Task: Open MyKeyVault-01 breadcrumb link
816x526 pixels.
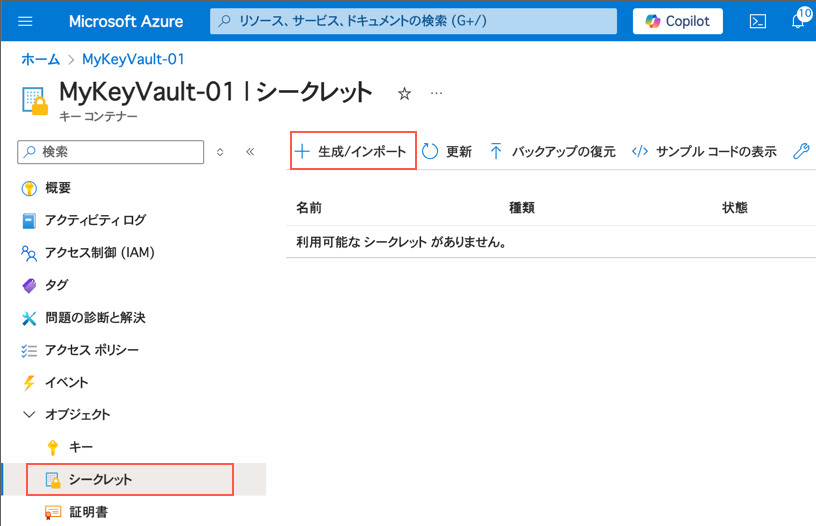Action: [x=133, y=59]
